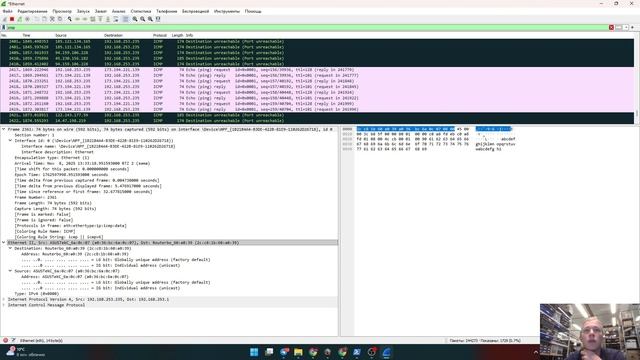The height and width of the screenshot is (360, 640).
Task: Toggle packet list colorization
Action: point(125,19)
